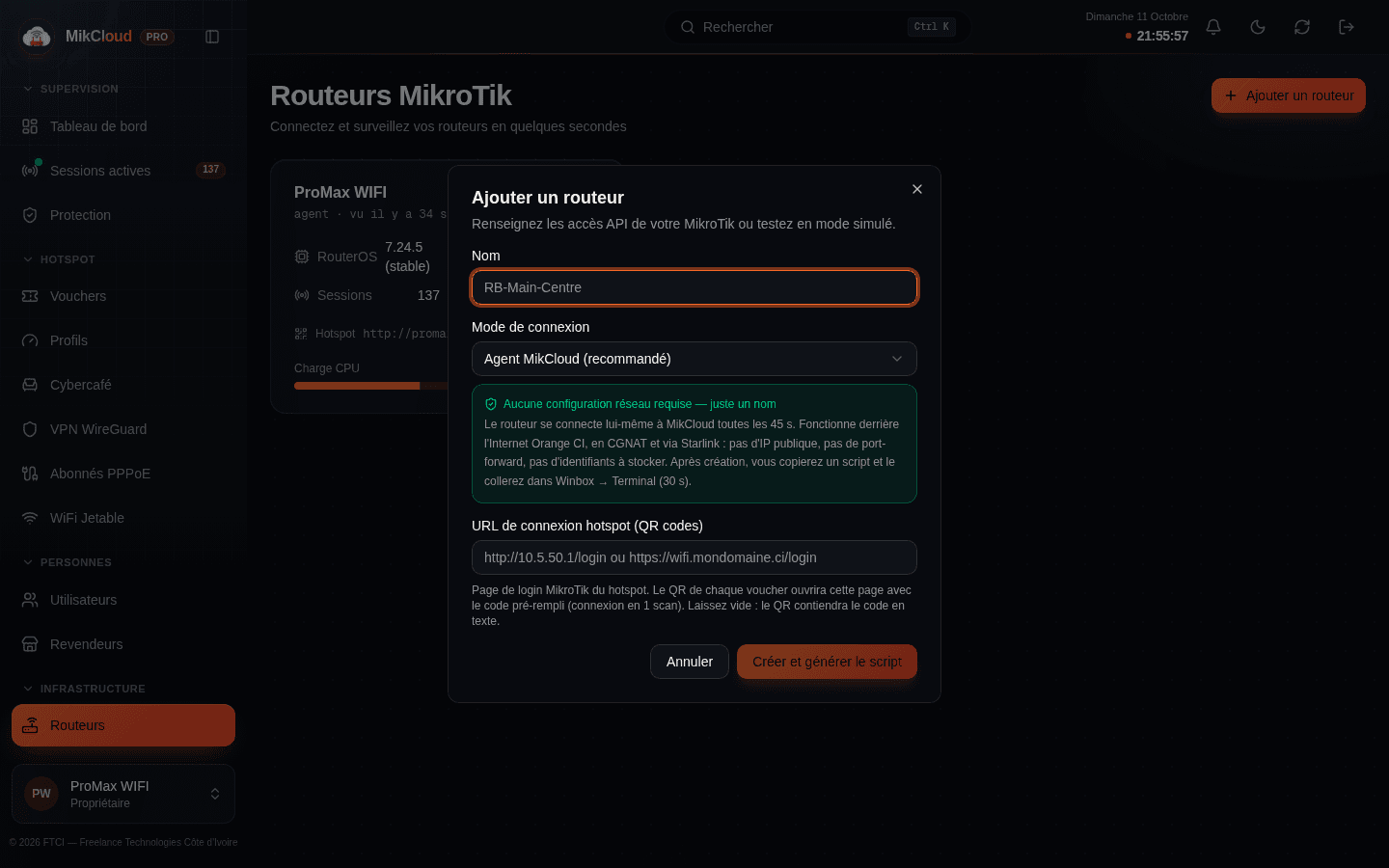The height and width of the screenshot is (868, 1389).
Task: Open Vouchers page in sidebar
Action: (123, 296)
